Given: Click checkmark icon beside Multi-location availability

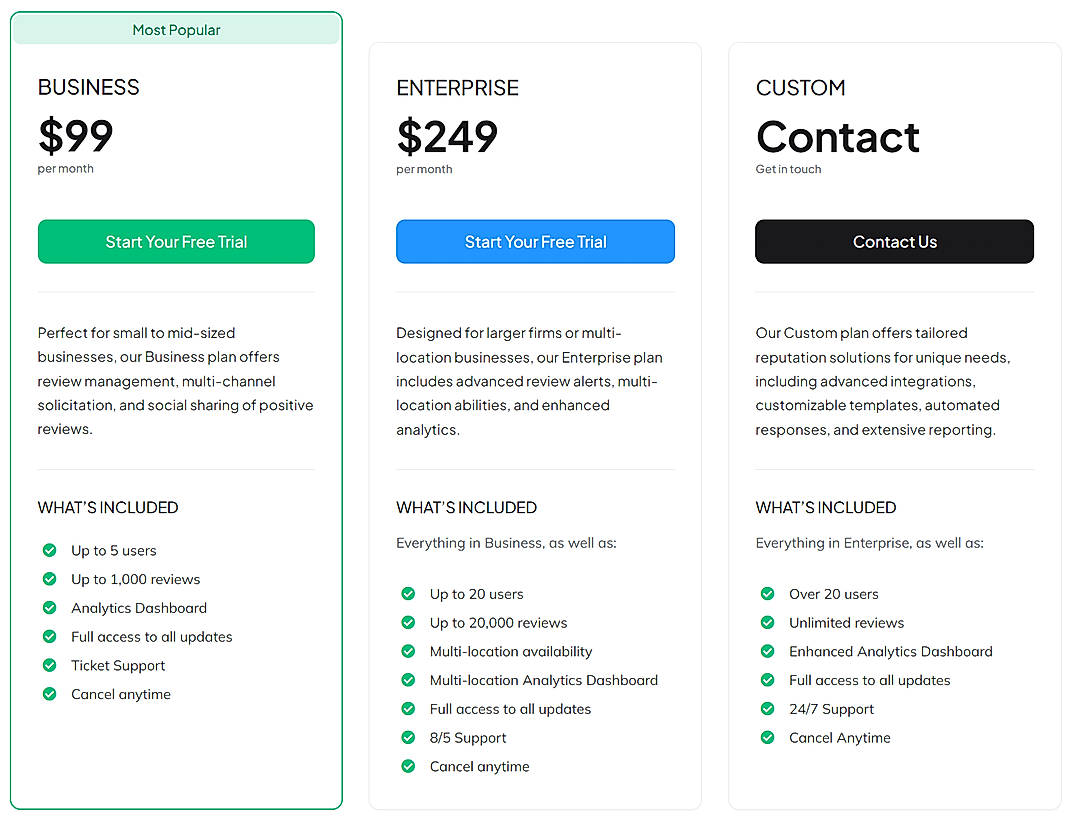Looking at the screenshot, I should click(408, 651).
